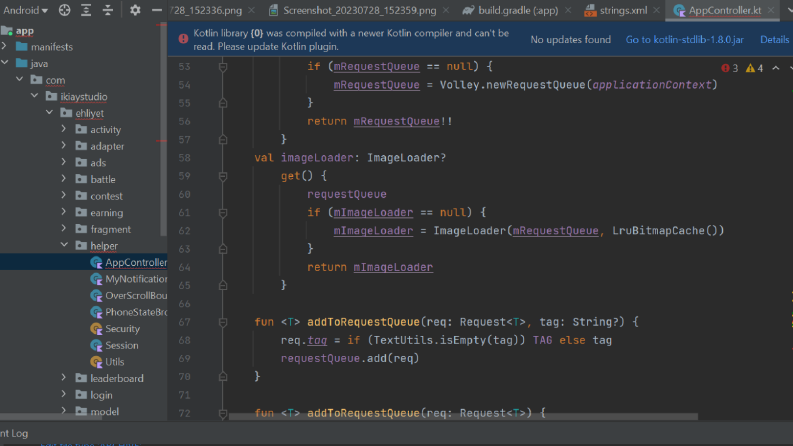
Task: Hide the project panel with minus icon
Action: tap(157, 10)
